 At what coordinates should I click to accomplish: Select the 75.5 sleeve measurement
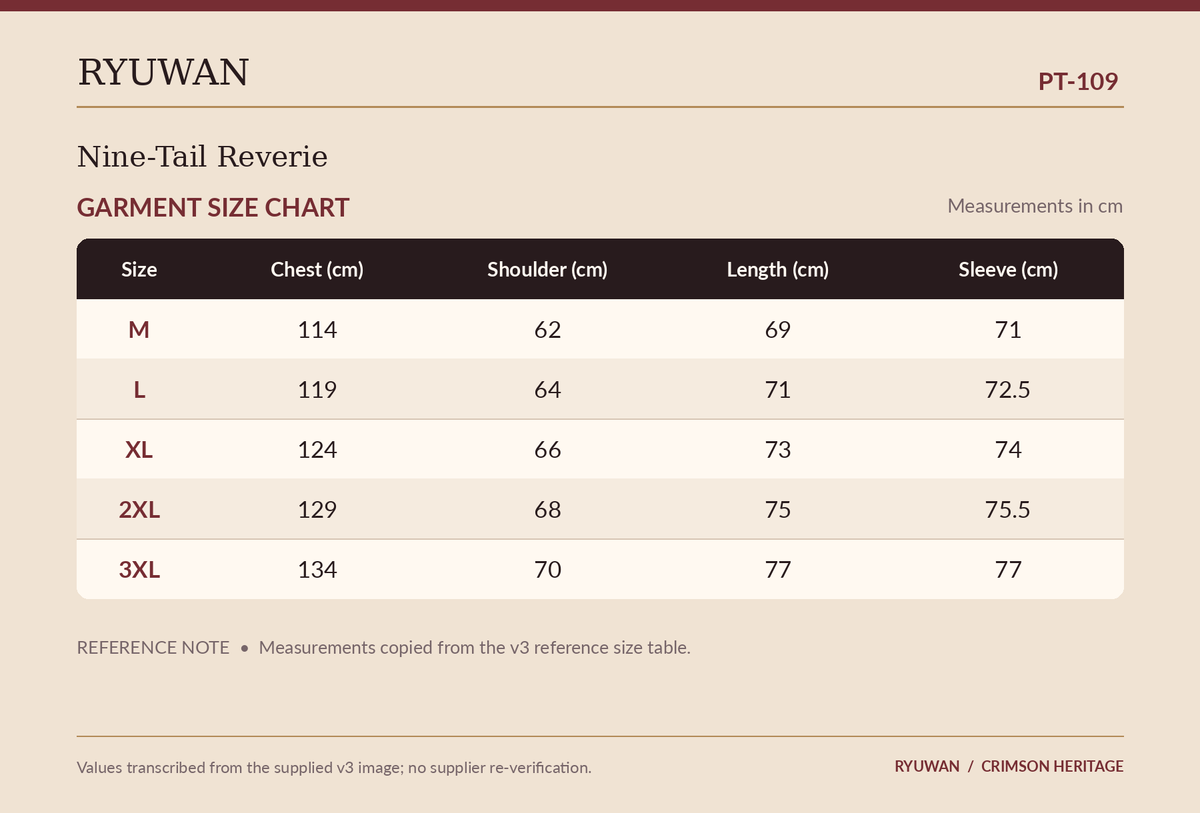coord(1008,509)
